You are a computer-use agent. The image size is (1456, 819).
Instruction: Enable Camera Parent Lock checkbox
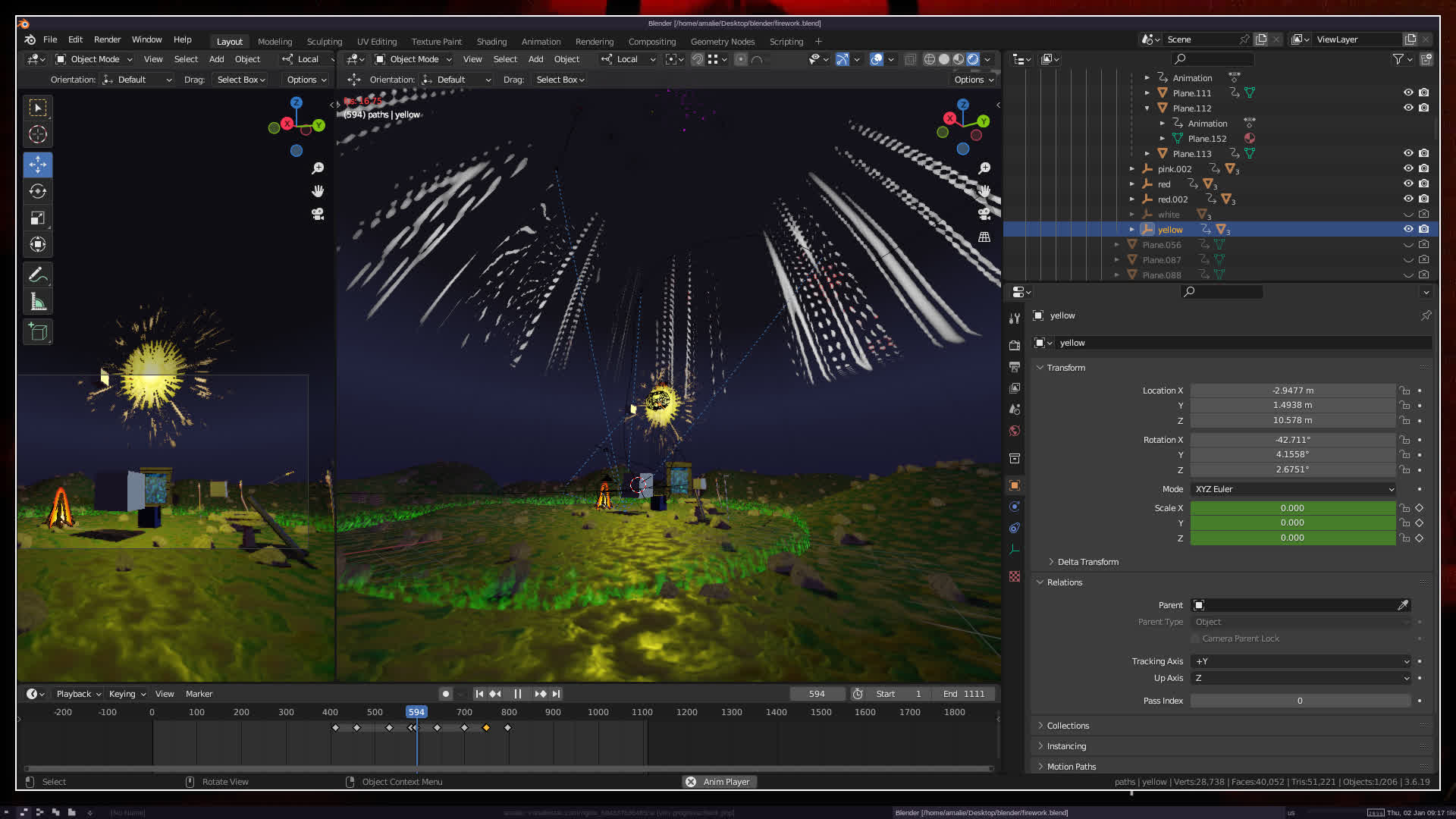[1196, 639]
